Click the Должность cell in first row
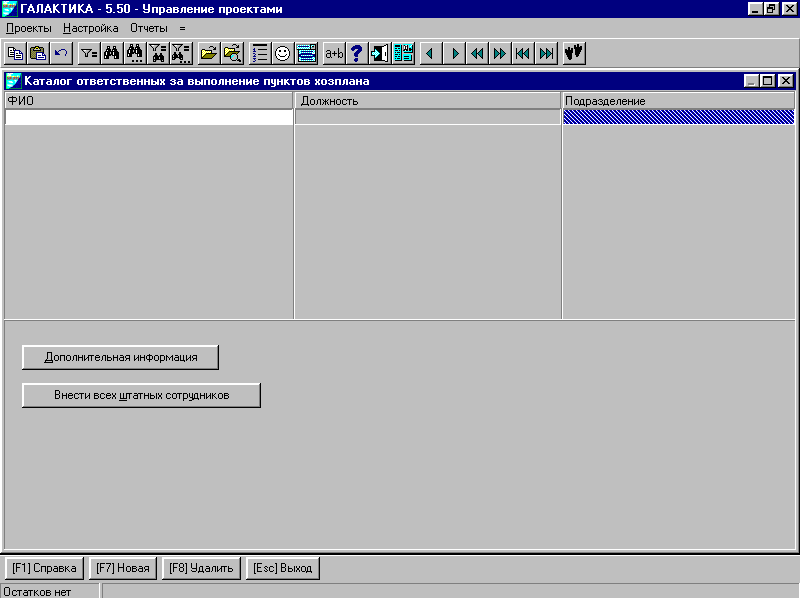The height and width of the screenshot is (600, 800). pos(428,117)
